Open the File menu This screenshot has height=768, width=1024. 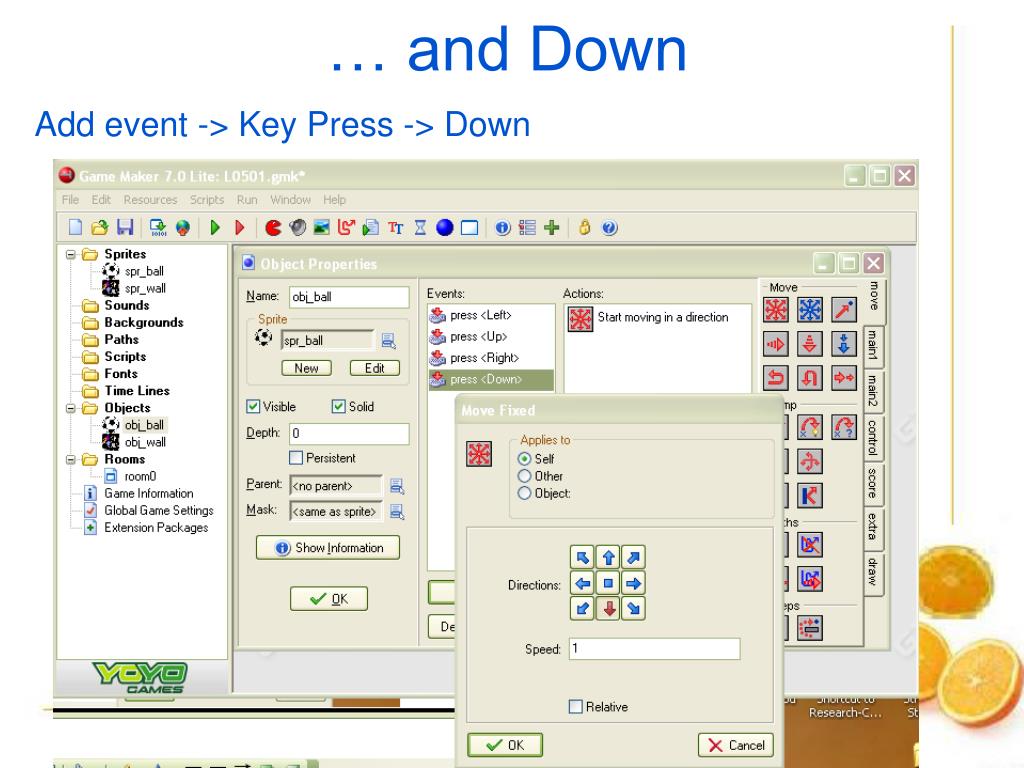[70, 199]
